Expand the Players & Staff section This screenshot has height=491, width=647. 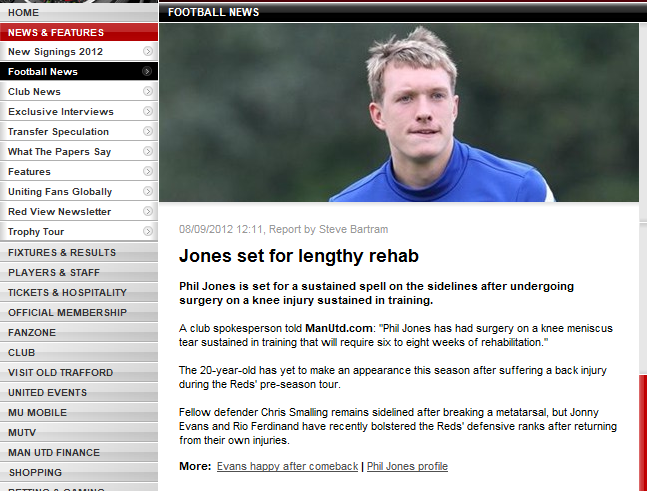[79, 273]
